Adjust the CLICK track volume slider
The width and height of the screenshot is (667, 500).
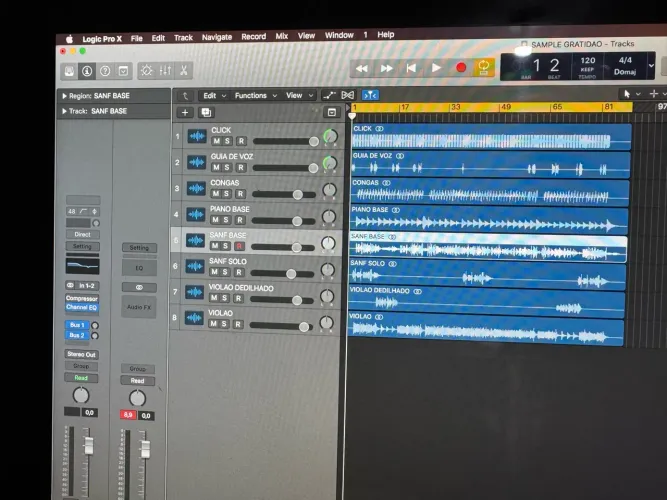[314, 141]
